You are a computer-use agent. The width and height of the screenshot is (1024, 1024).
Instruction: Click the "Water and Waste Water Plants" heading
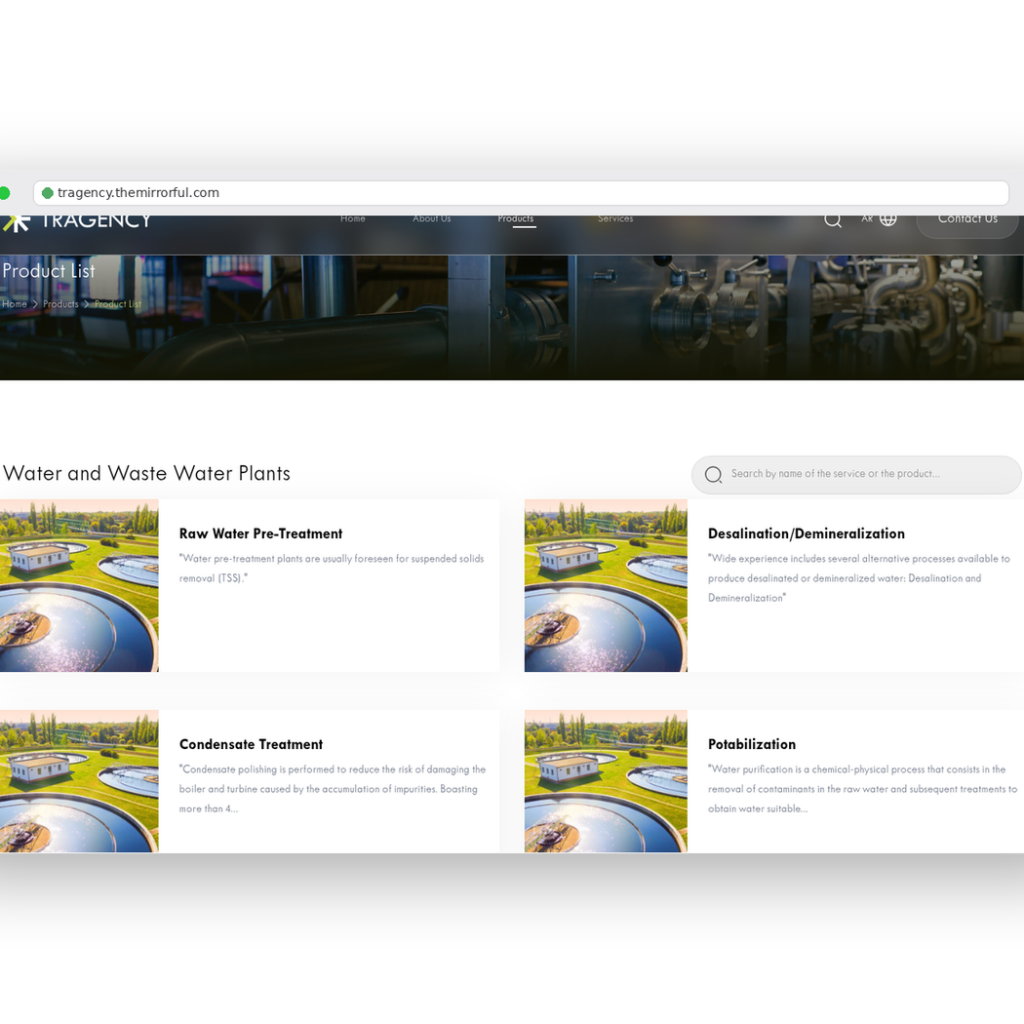[147, 473]
